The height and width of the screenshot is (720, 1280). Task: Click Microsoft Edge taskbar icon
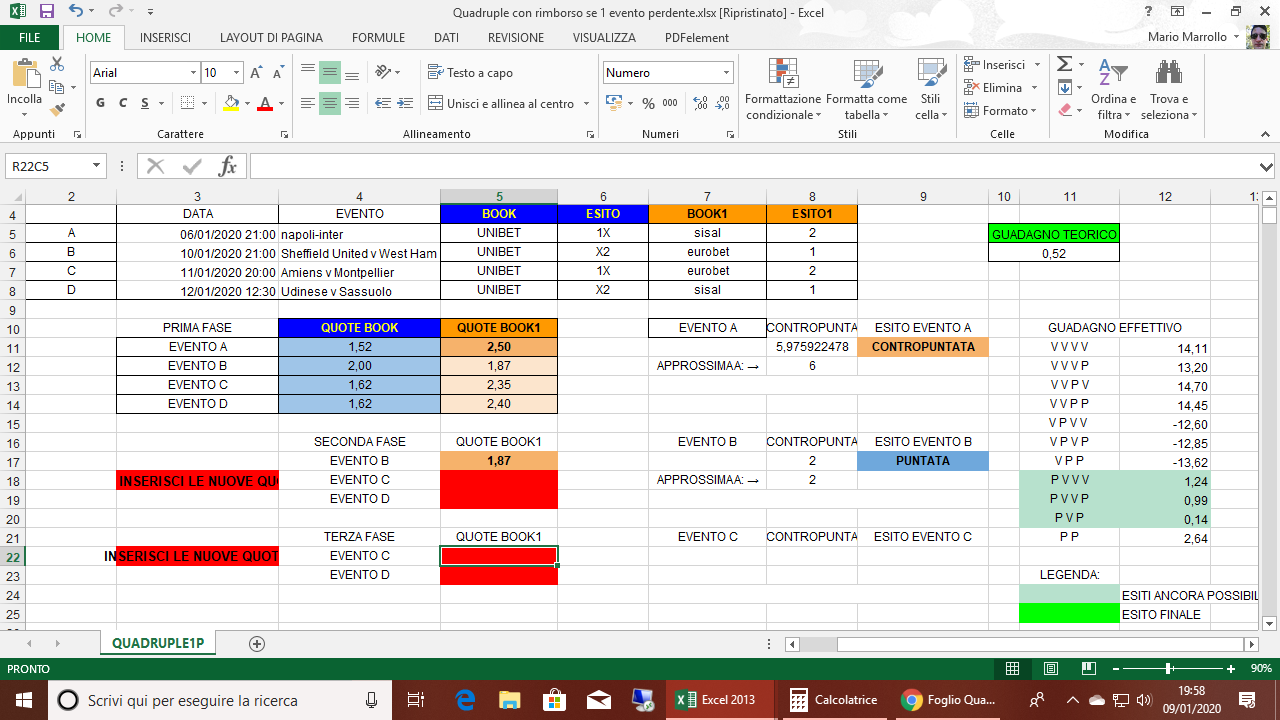tap(465, 700)
